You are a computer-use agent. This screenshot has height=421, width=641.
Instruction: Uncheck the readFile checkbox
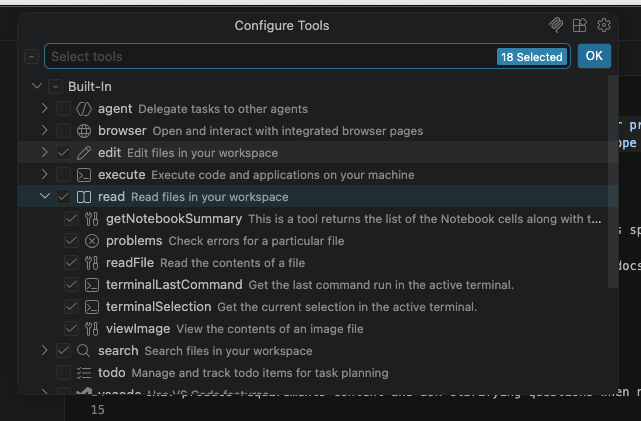tap(72, 263)
